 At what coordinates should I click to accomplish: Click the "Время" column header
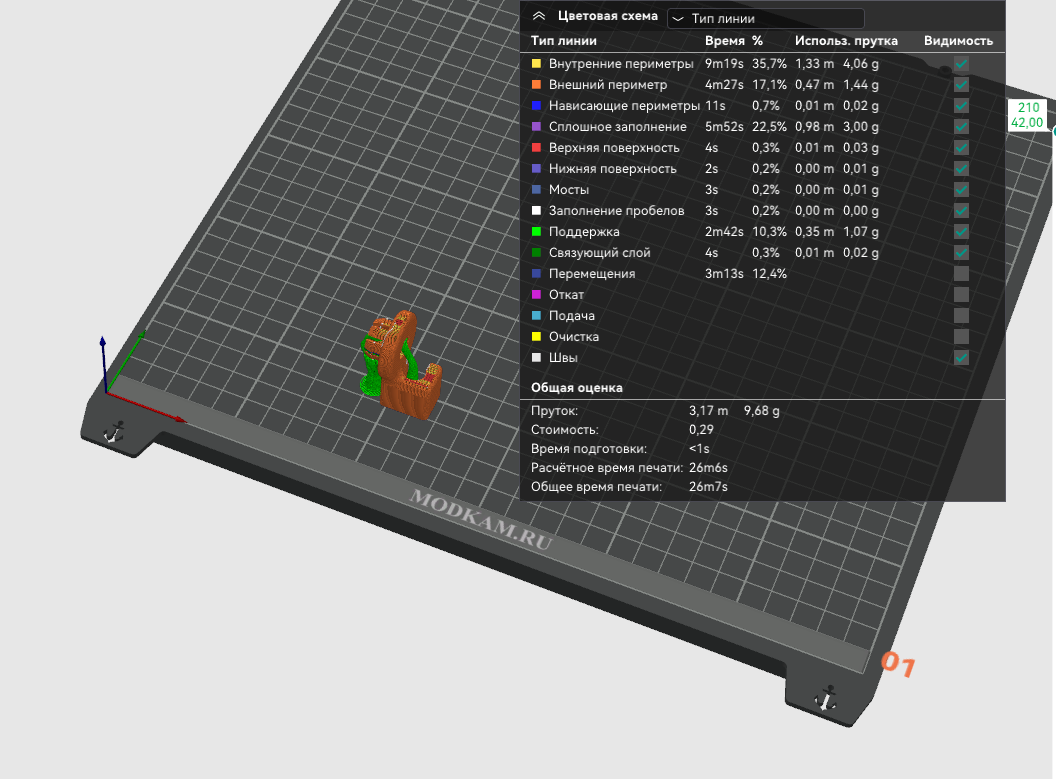point(724,41)
